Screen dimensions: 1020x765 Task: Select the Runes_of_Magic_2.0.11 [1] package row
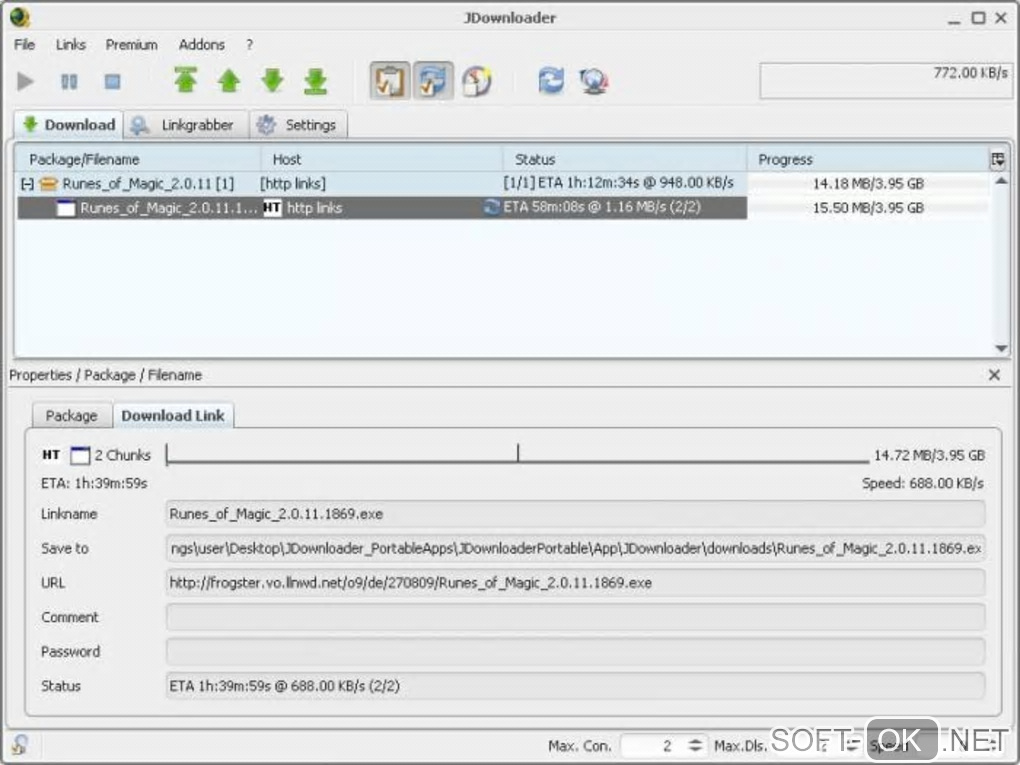pos(382,183)
